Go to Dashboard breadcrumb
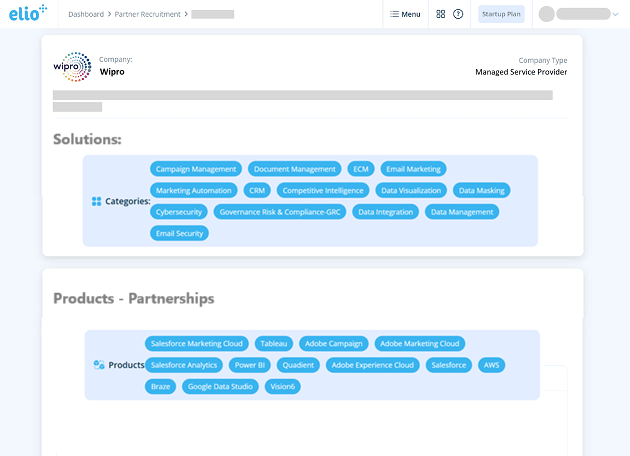Viewport: 630px width, 456px height. pyautogui.click(x=86, y=14)
